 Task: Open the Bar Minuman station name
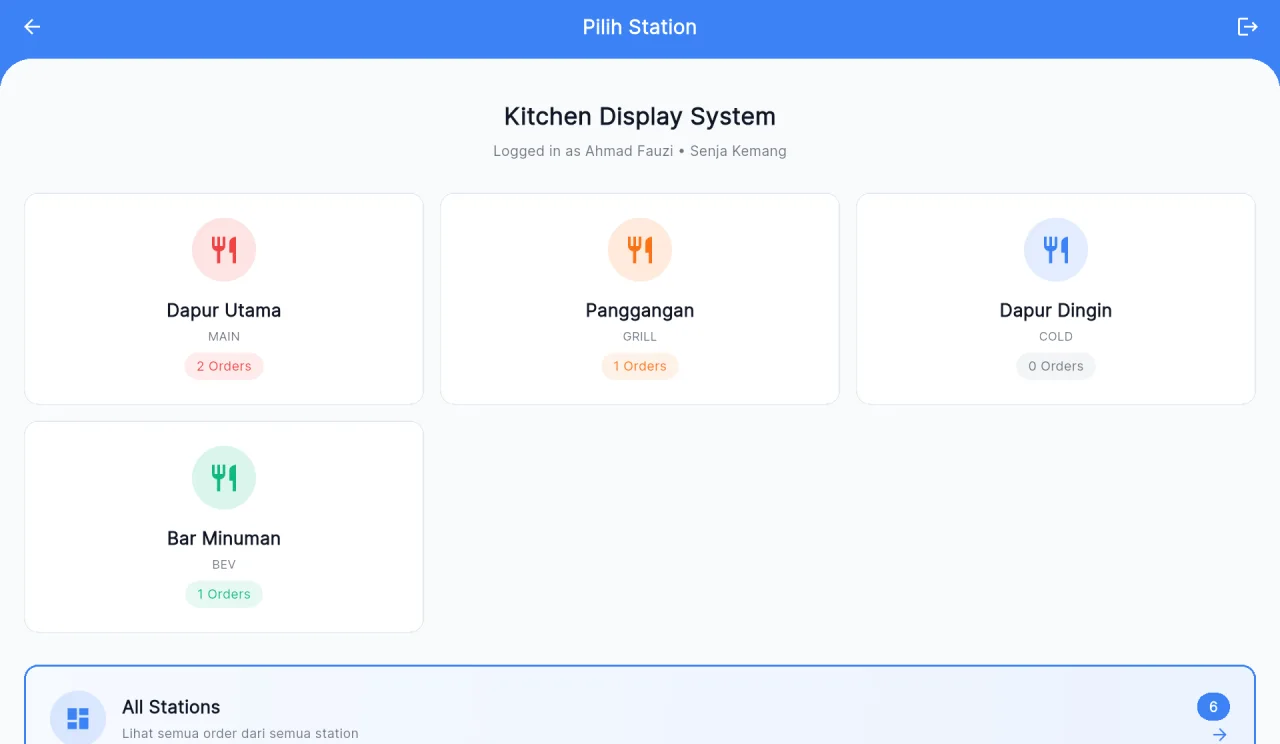[224, 538]
